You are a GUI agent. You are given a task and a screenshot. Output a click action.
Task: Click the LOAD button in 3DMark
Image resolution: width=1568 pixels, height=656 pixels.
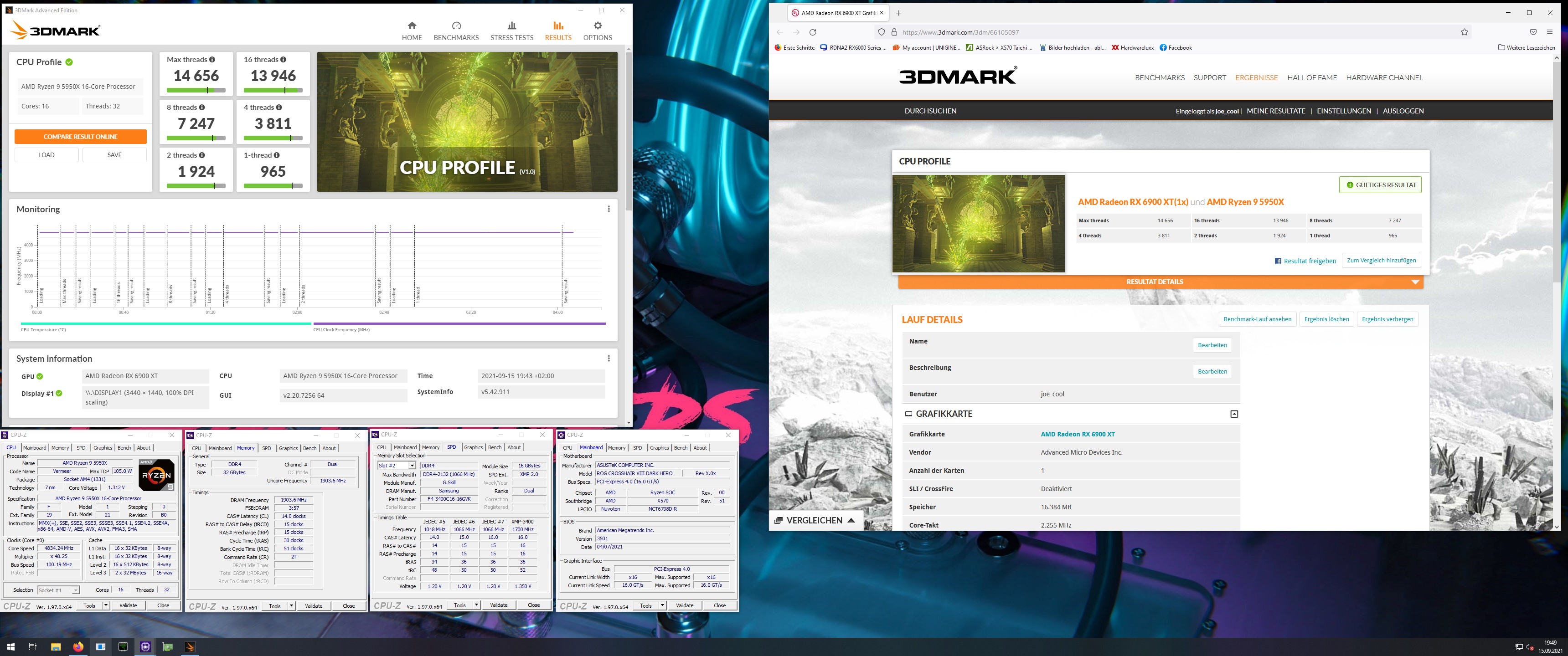click(47, 155)
